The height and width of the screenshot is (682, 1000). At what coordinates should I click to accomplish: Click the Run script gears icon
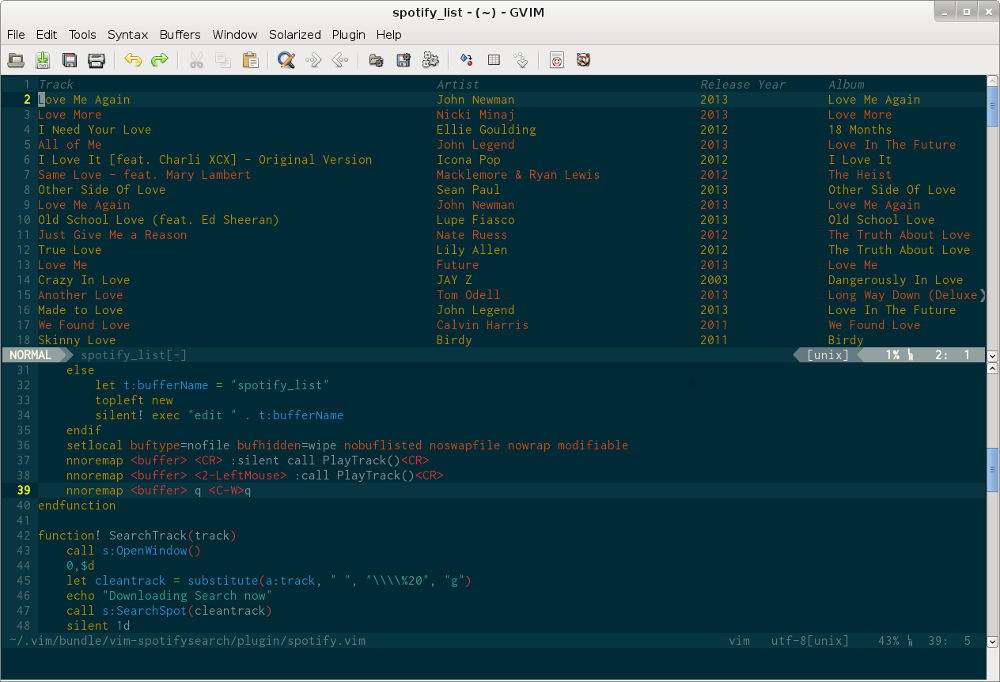pos(430,60)
